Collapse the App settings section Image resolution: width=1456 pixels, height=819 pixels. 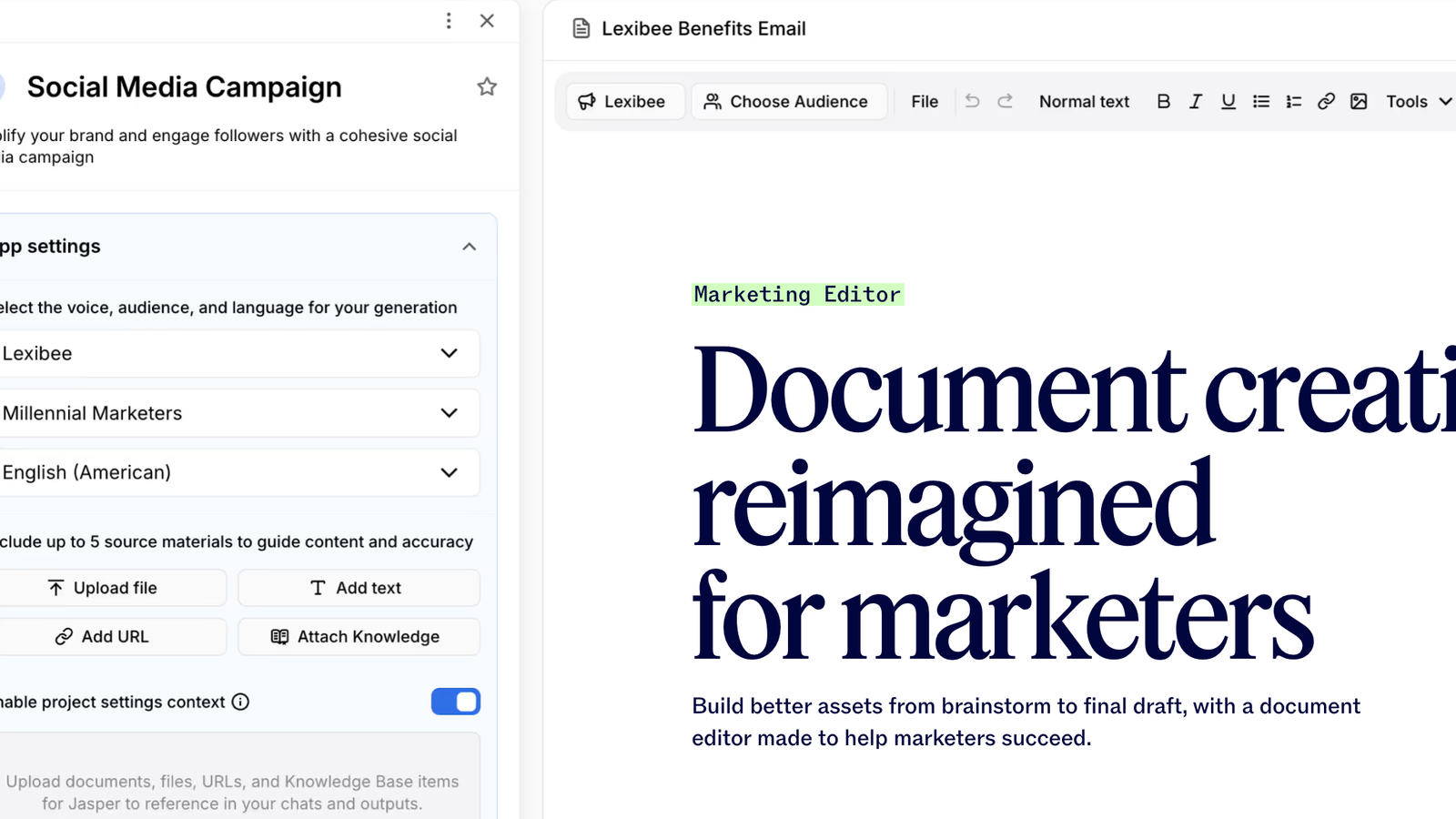[469, 247]
